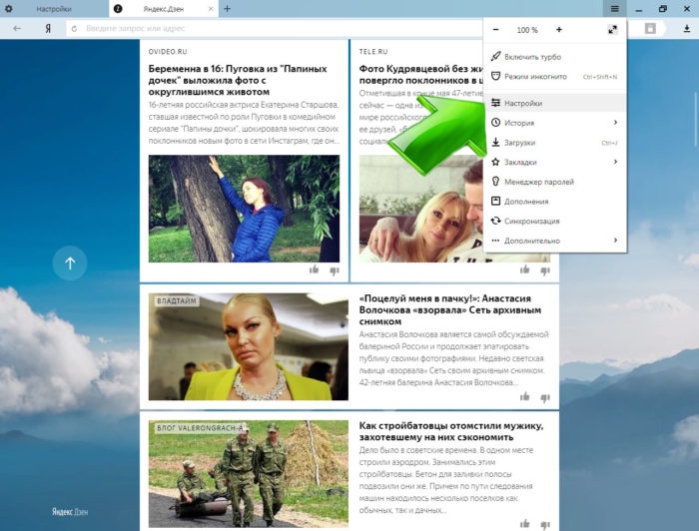699x531 pixels.
Task: Click the bookmark icon near address bar
Action: 650,29
